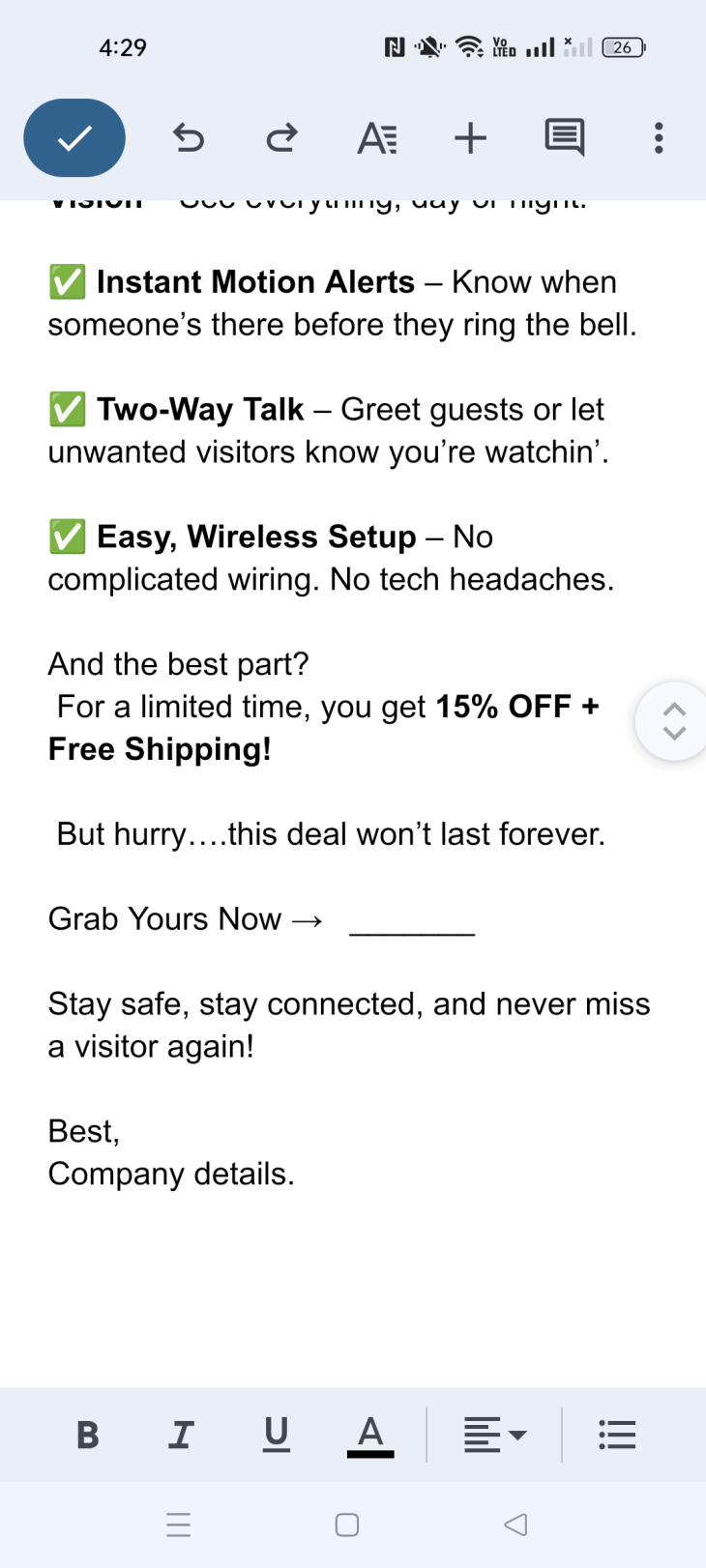Tap the "Instant Motion Alerts" bold heading

[255, 282]
